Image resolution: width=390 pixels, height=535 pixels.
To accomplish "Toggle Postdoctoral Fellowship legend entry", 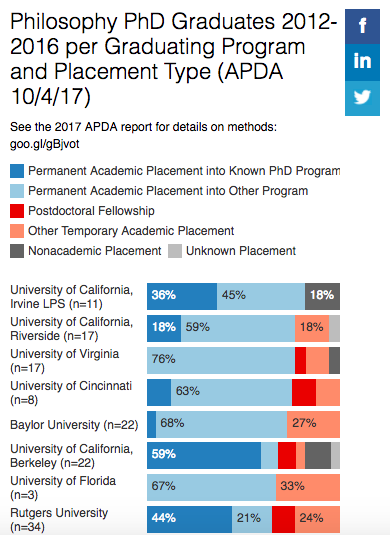I will [82, 211].
